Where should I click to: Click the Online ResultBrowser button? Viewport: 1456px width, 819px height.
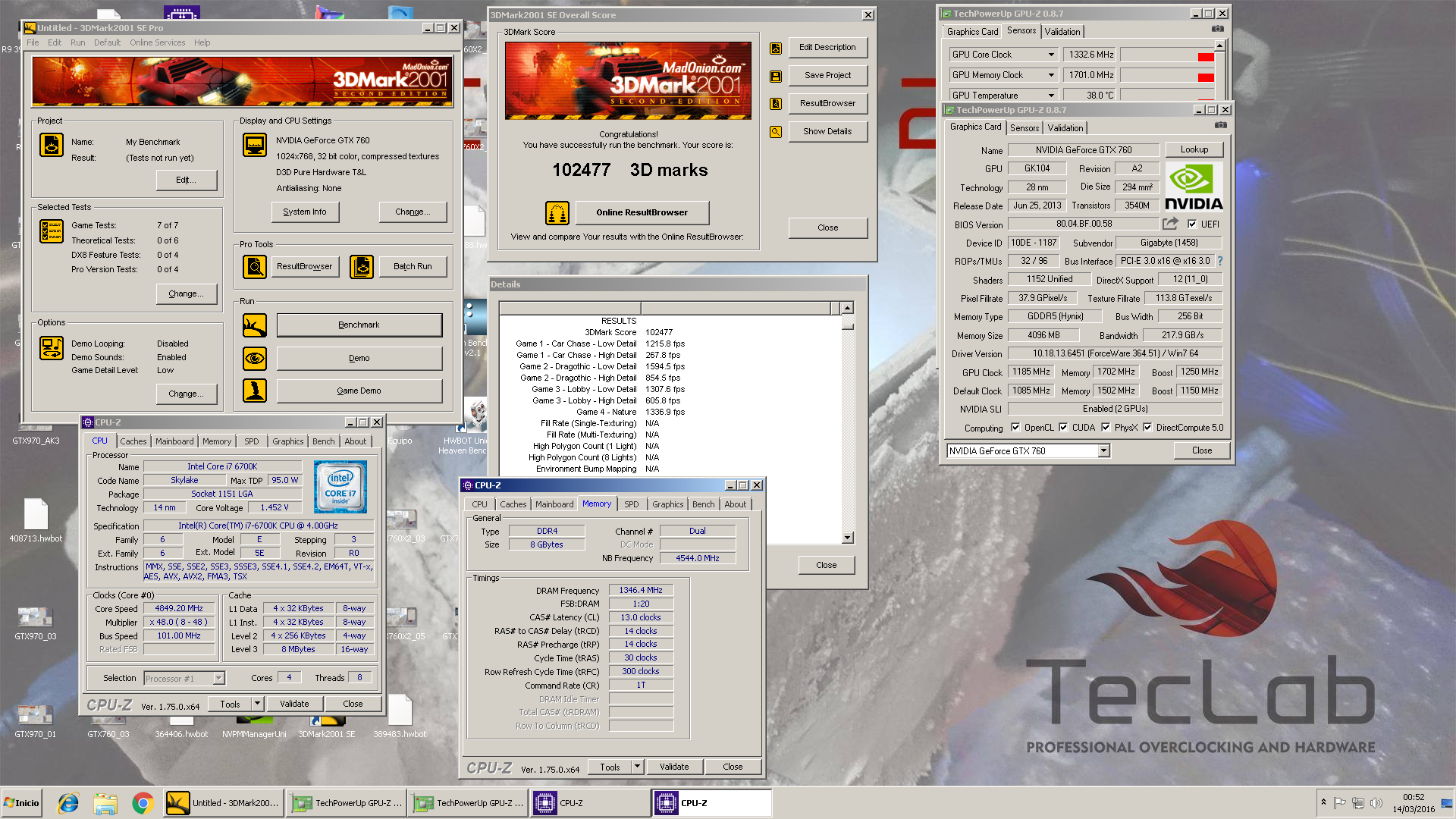pos(642,213)
